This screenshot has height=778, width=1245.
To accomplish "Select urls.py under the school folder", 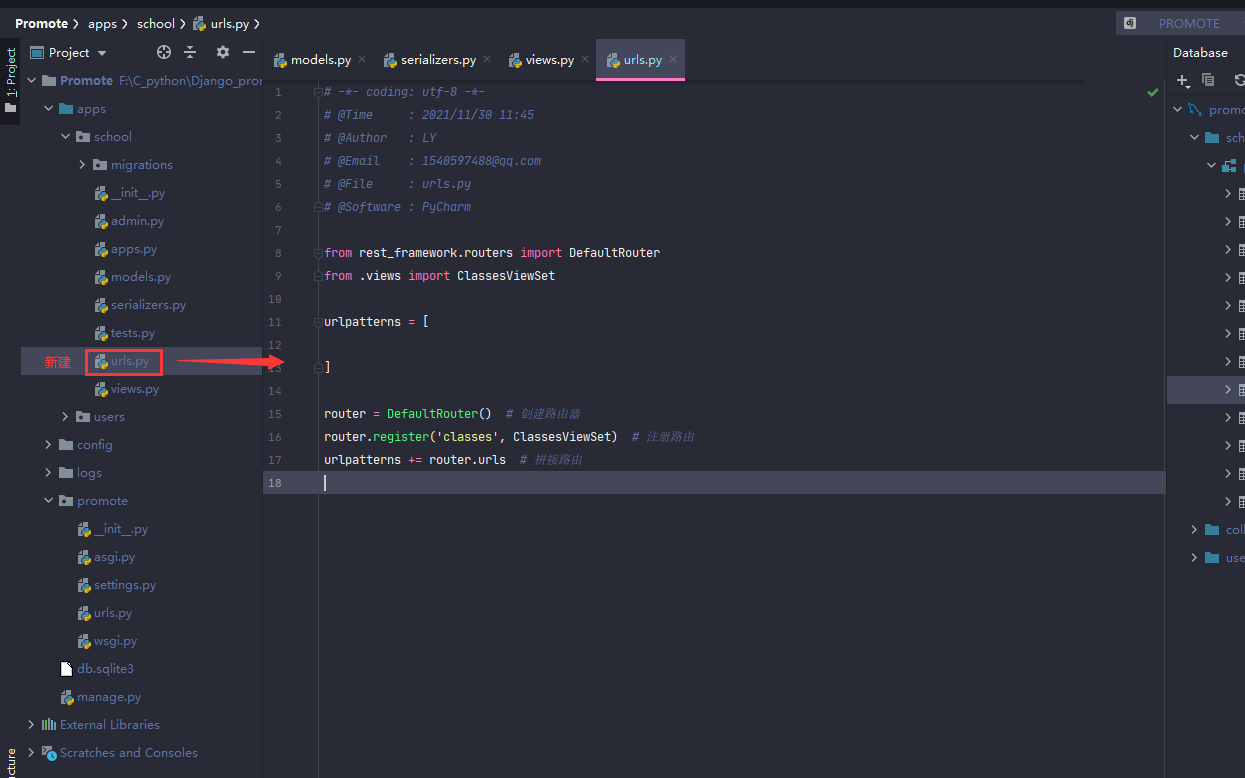I will [130, 361].
